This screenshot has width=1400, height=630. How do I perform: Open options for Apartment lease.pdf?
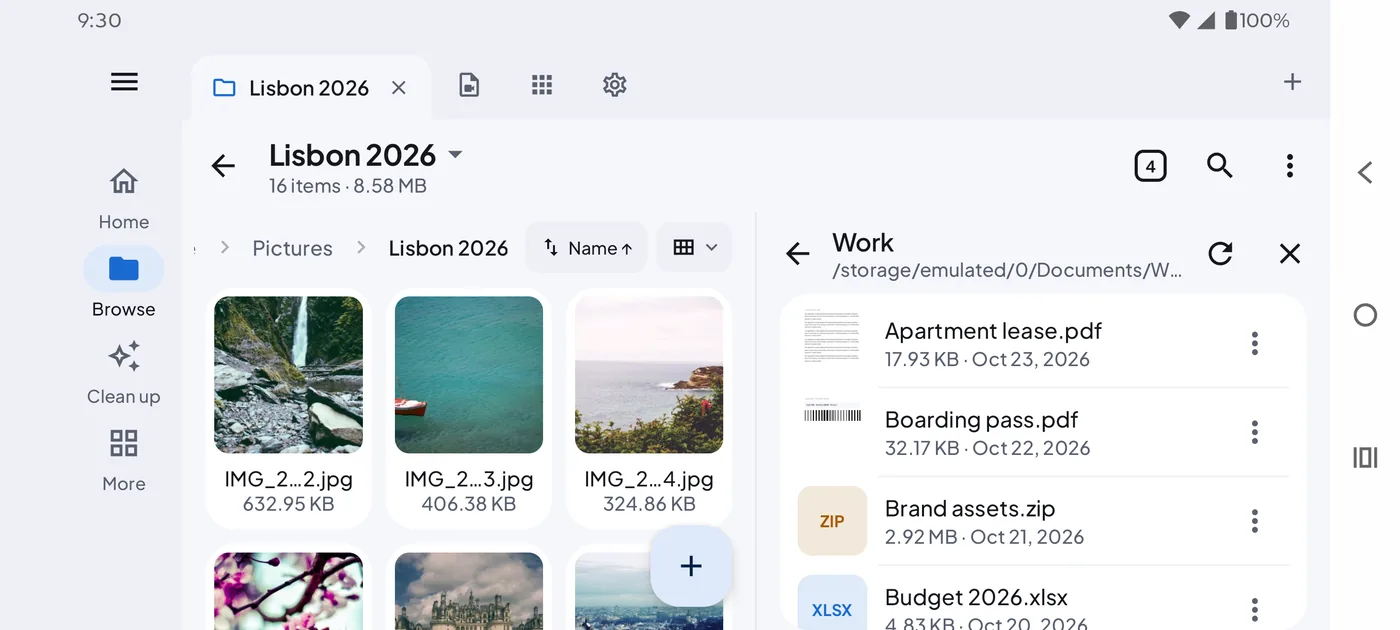pyautogui.click(x=1254, y=344)
